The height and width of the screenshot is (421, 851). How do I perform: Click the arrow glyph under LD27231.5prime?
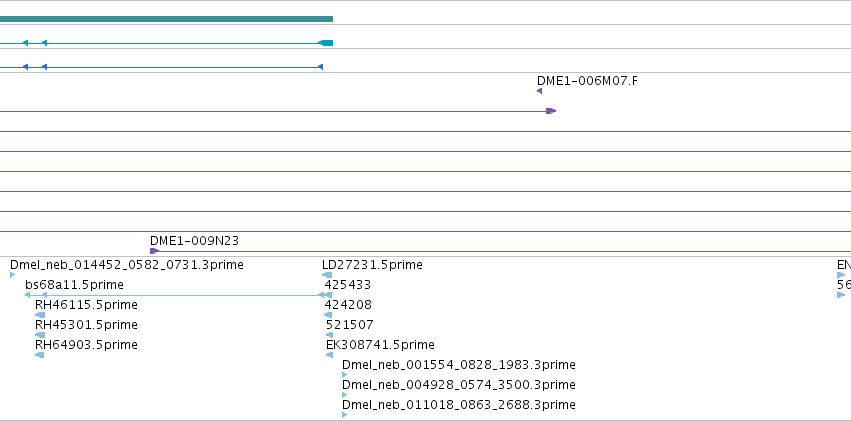click(x=327, y=275)
